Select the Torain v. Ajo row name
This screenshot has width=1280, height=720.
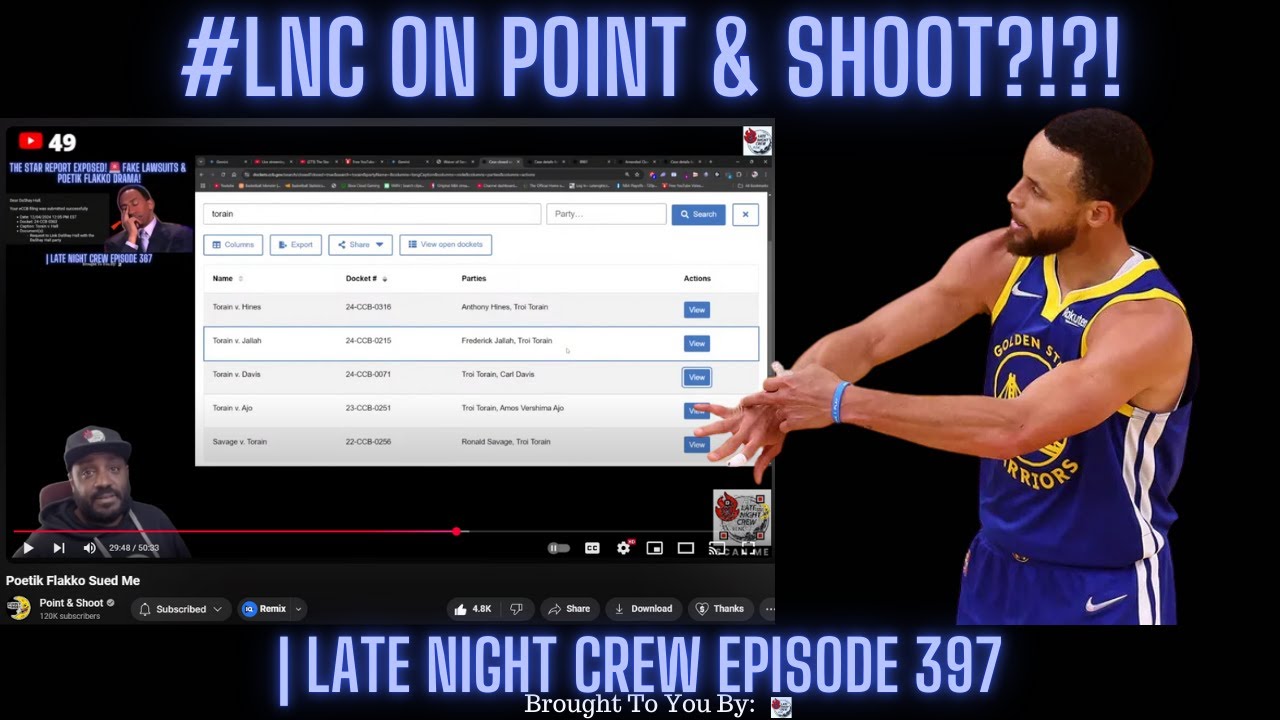click(x=233, y=408)
